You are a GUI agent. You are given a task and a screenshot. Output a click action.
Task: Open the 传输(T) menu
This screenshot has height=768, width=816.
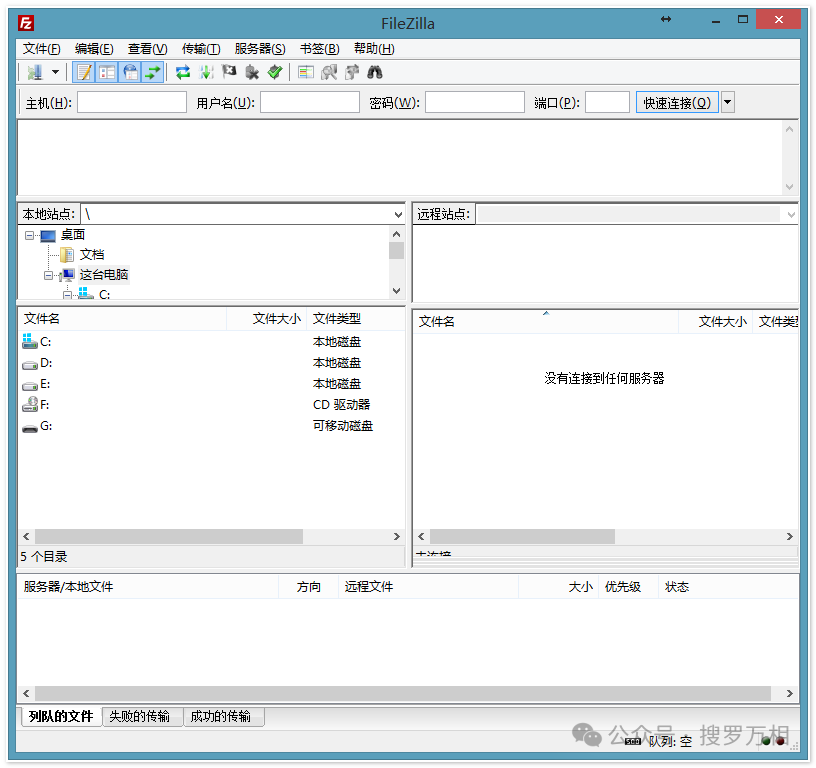200,48
